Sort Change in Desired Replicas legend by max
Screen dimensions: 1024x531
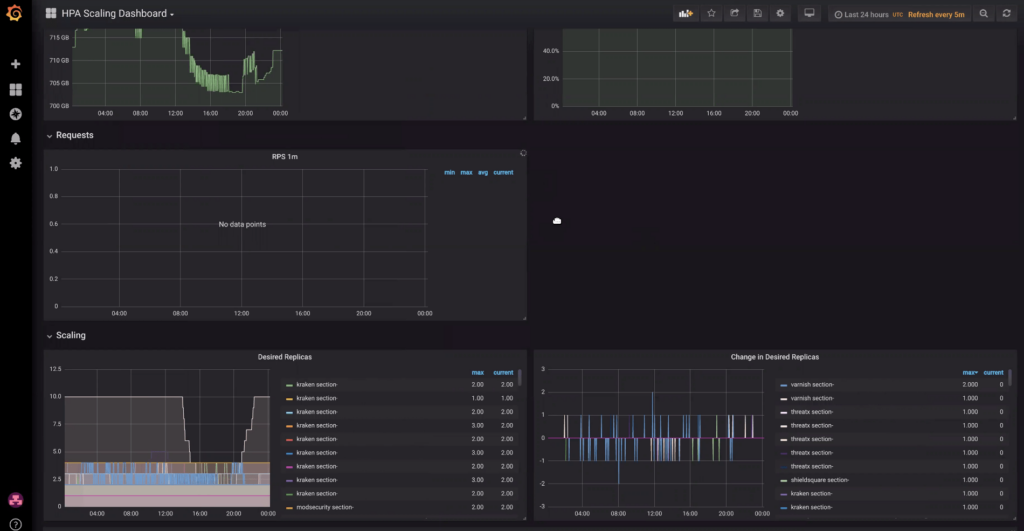click(x=970, y=373)
